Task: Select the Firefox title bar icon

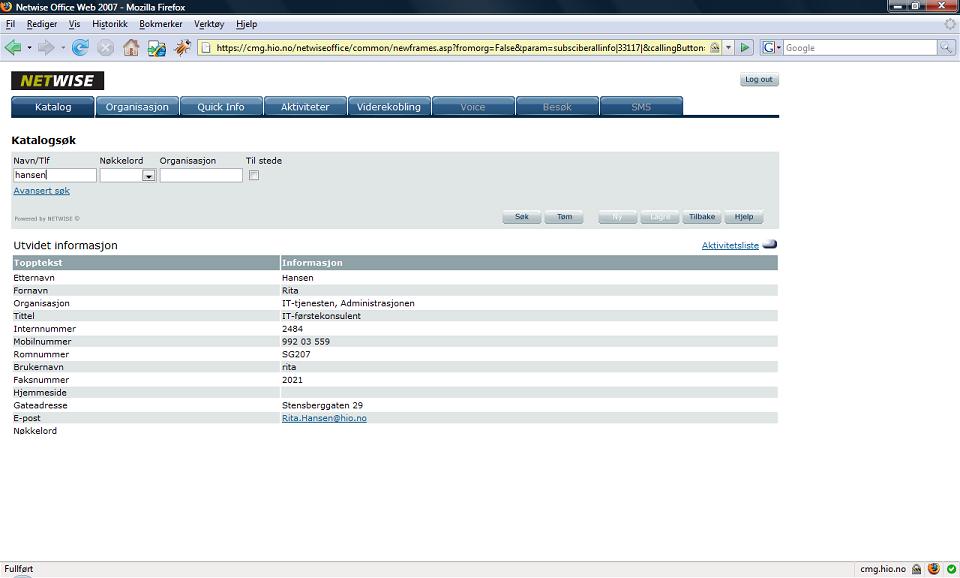Action: pos(6,7)
